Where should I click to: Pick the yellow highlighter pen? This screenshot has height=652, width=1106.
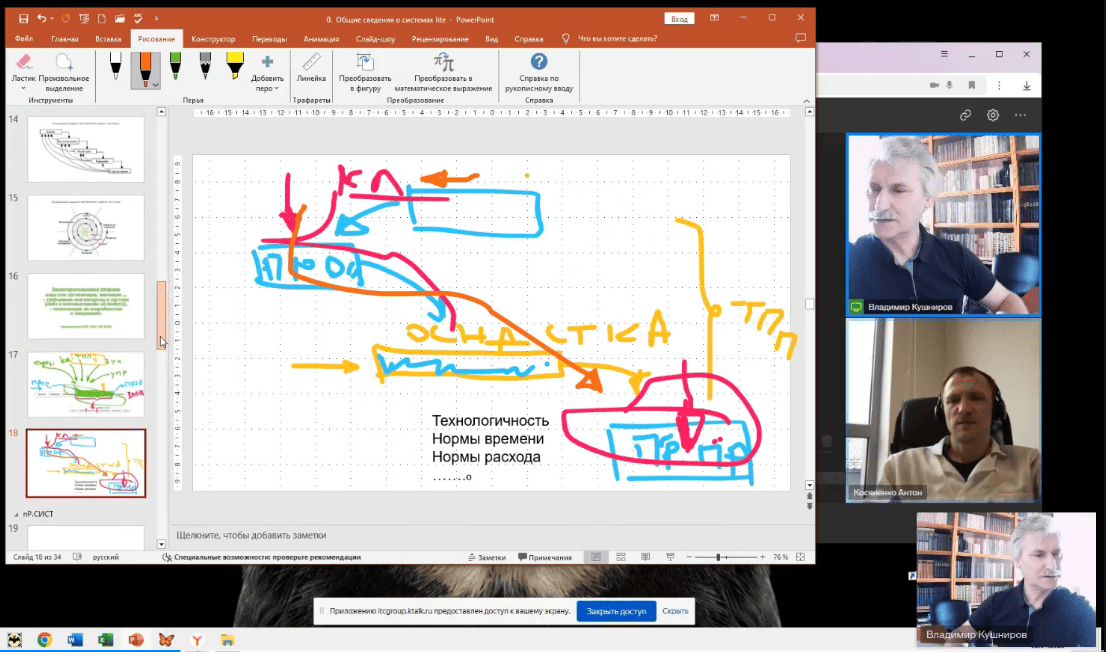[235, 66]
